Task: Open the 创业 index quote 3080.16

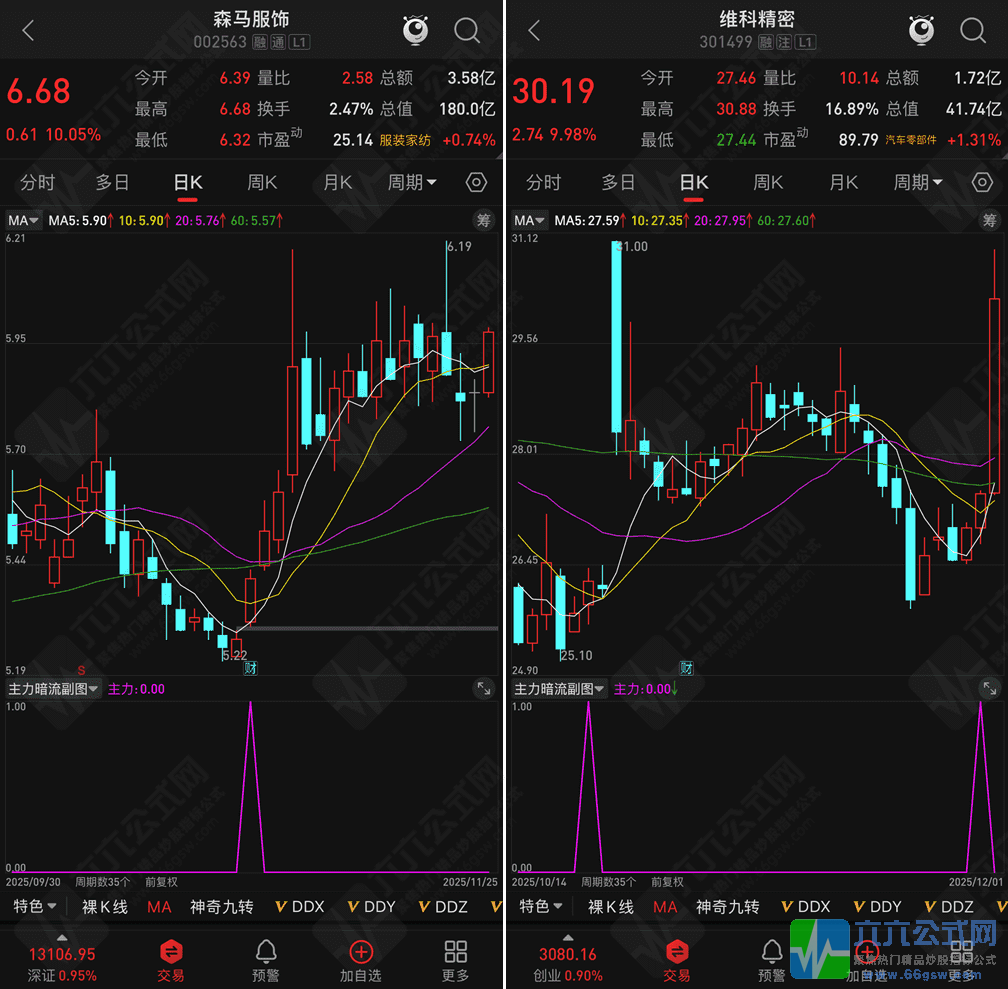Action: (x=568, y=963)
